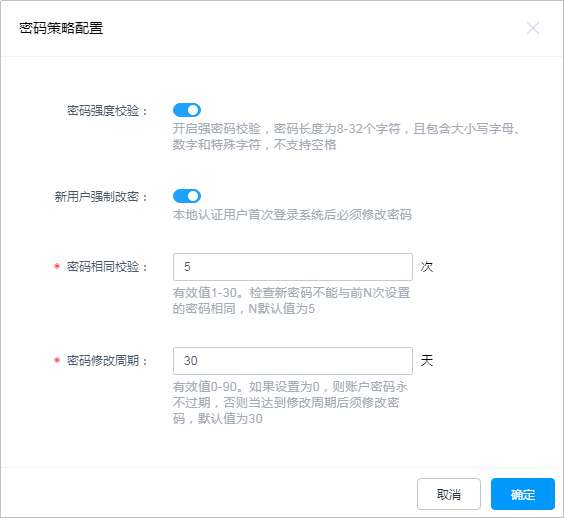Click the 天 unit after the period field

427,360
